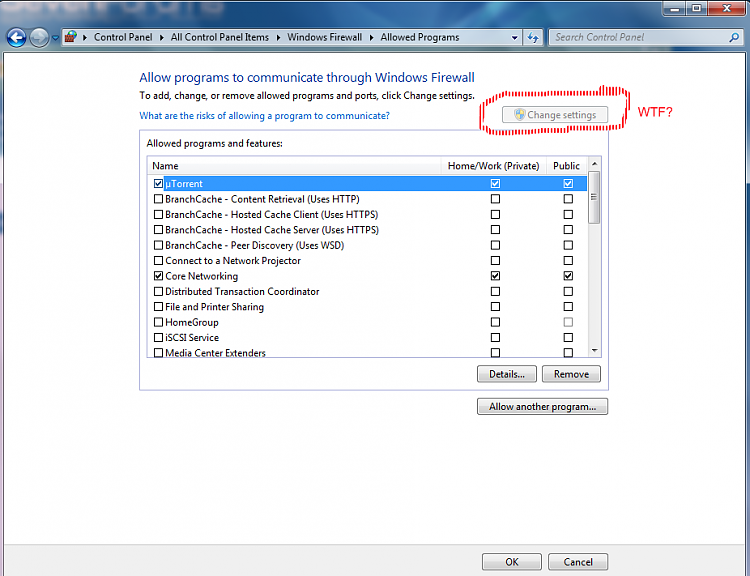Maximize the Allowed Programs window
The image size is (750, 576).
[697, 8]
